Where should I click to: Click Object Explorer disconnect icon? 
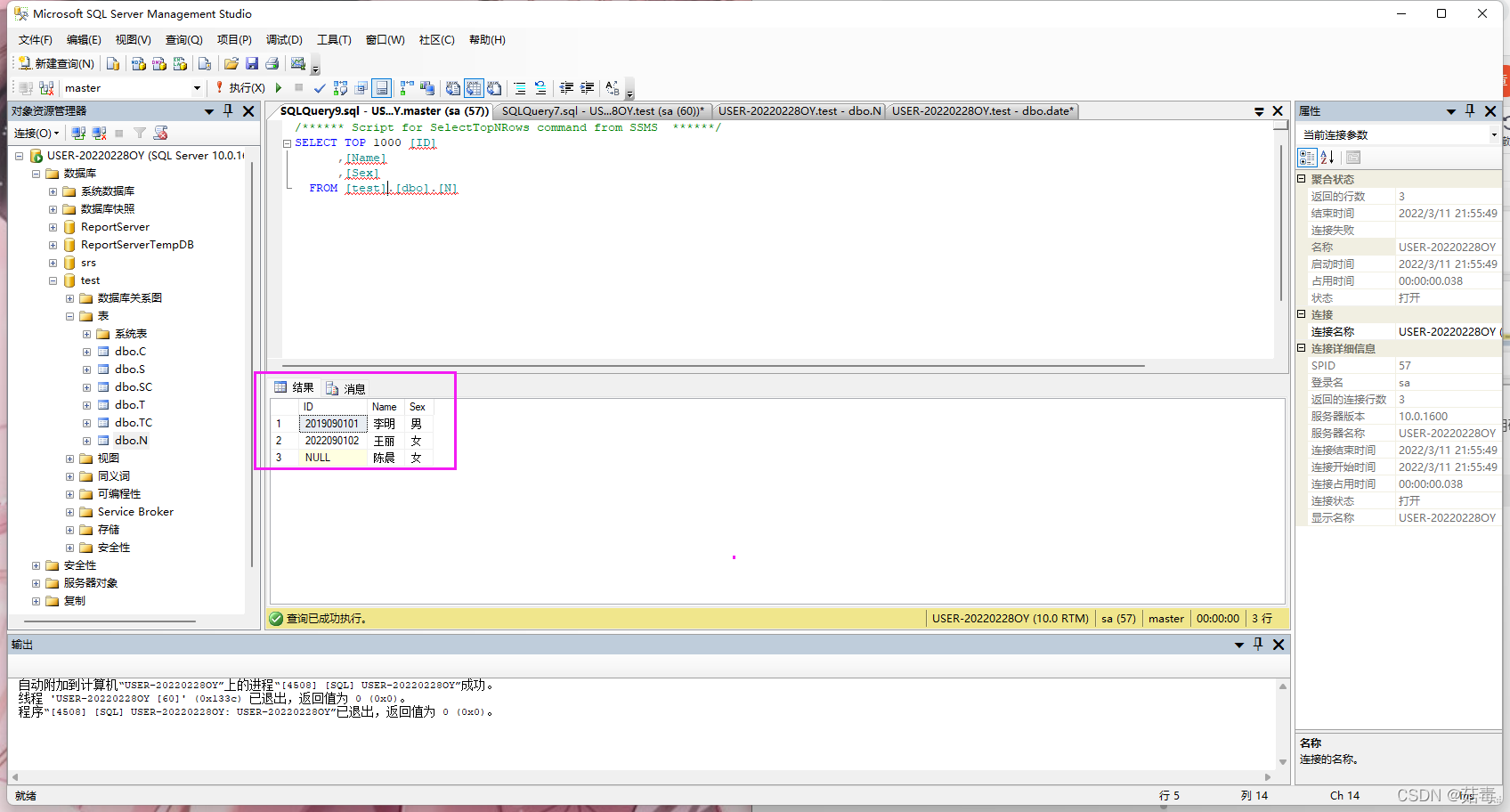99,134
